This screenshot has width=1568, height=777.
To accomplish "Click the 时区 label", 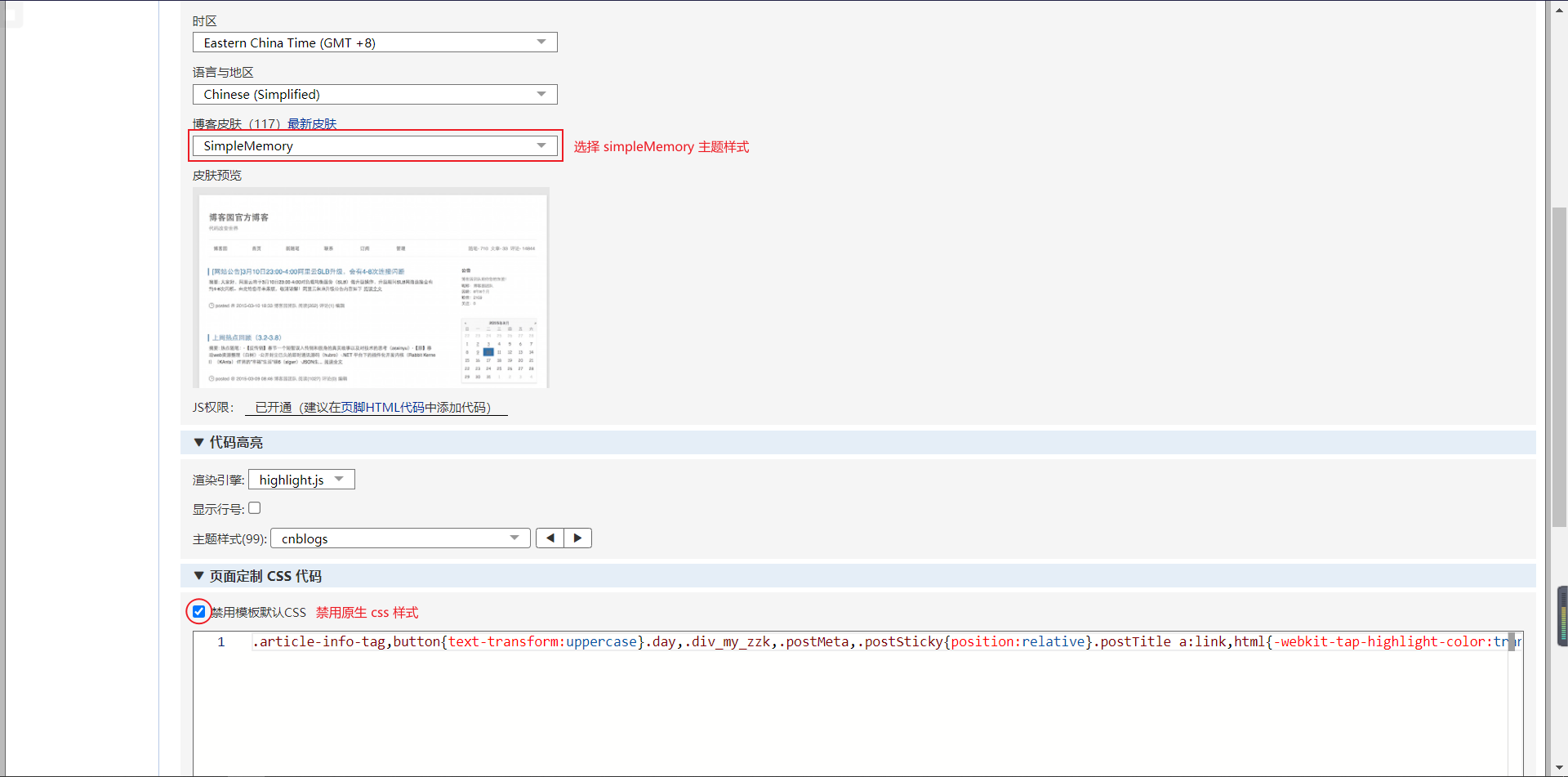I will (204, 20).
